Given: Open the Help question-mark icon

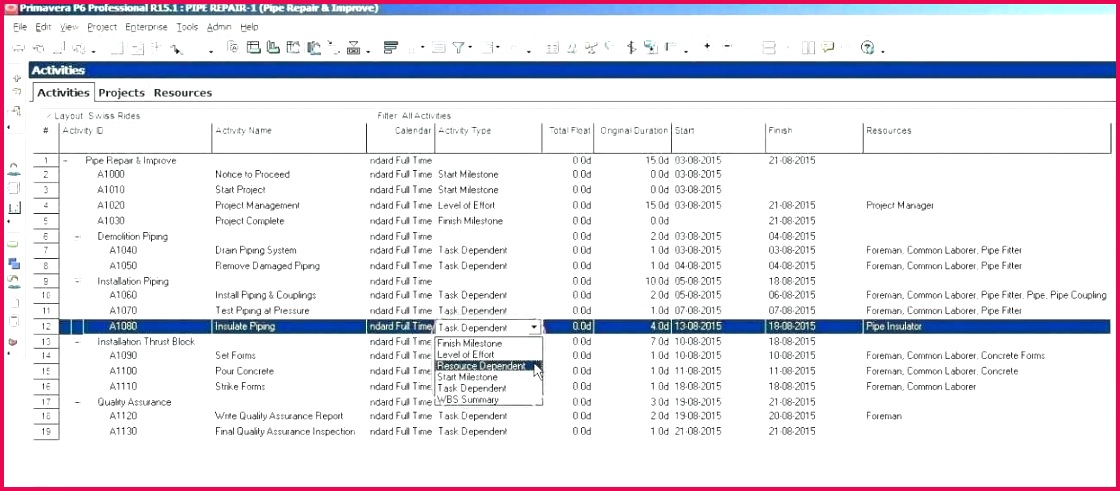Looking at the screenshot, I should pyautogui.click(x=867, y=48).
